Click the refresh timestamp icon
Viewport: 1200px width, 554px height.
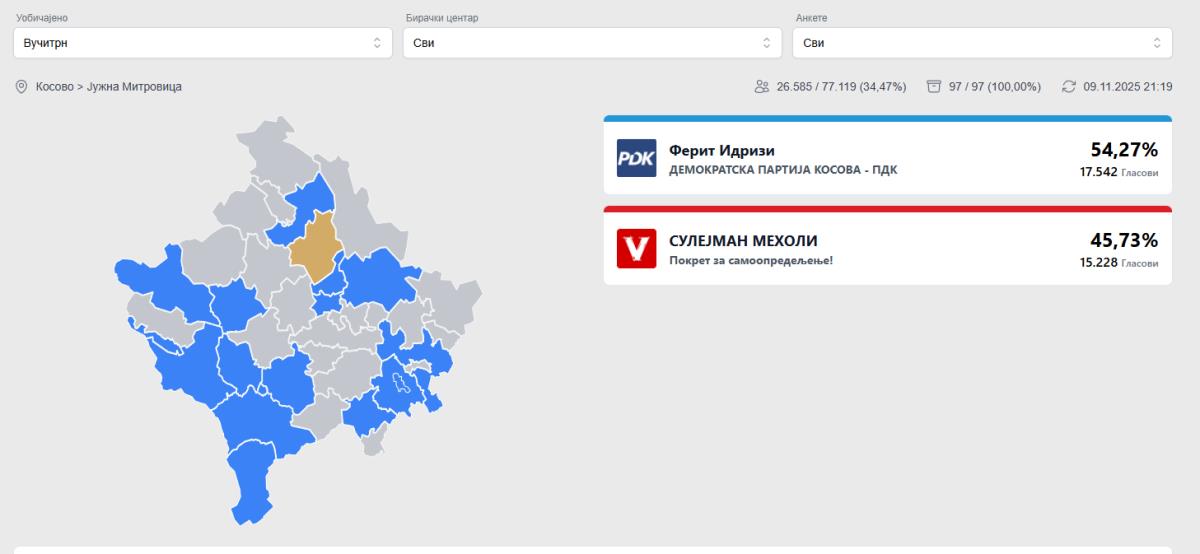pos(1069,87)
